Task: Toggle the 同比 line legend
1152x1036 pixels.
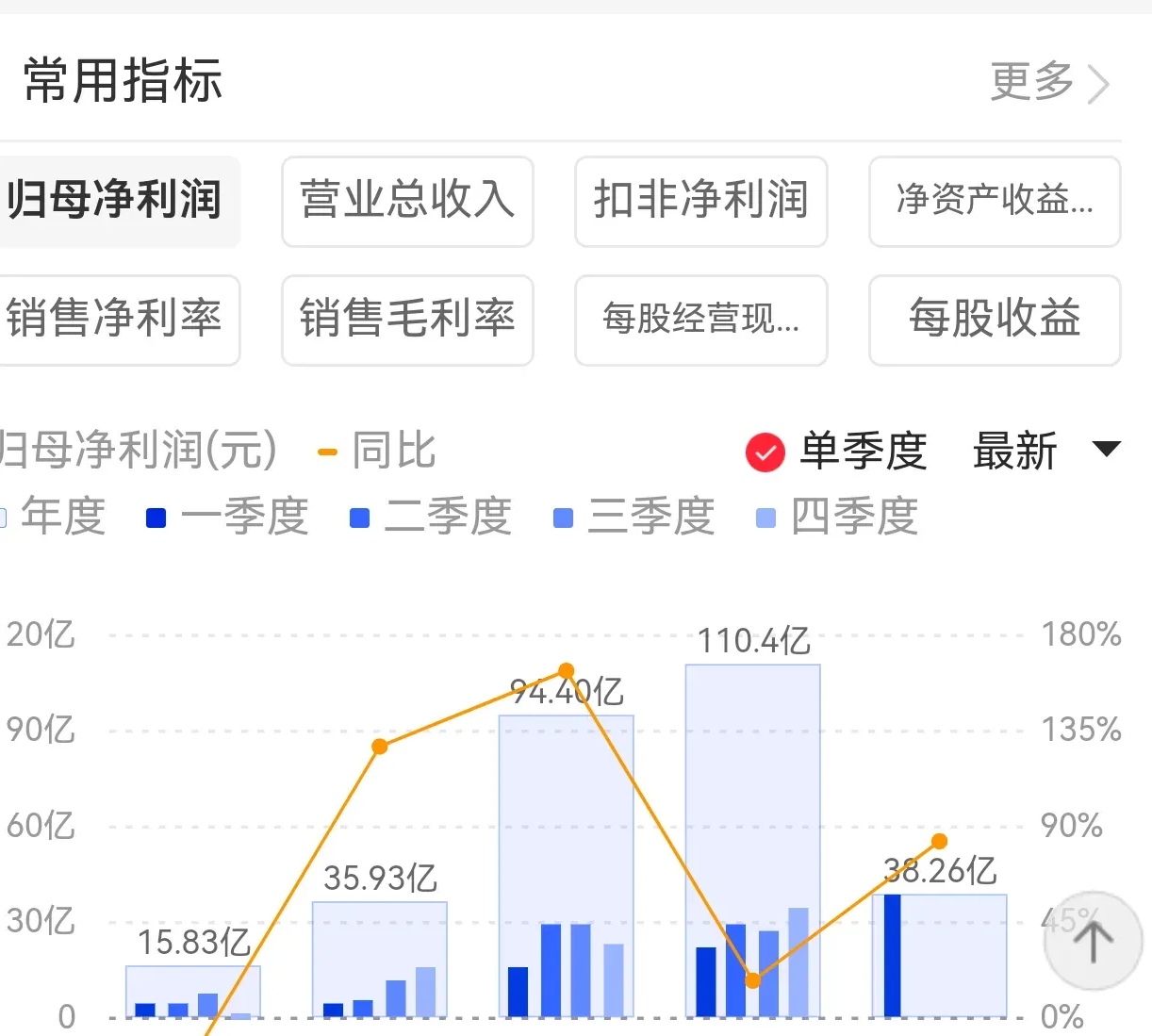Action: click(377, 451)
